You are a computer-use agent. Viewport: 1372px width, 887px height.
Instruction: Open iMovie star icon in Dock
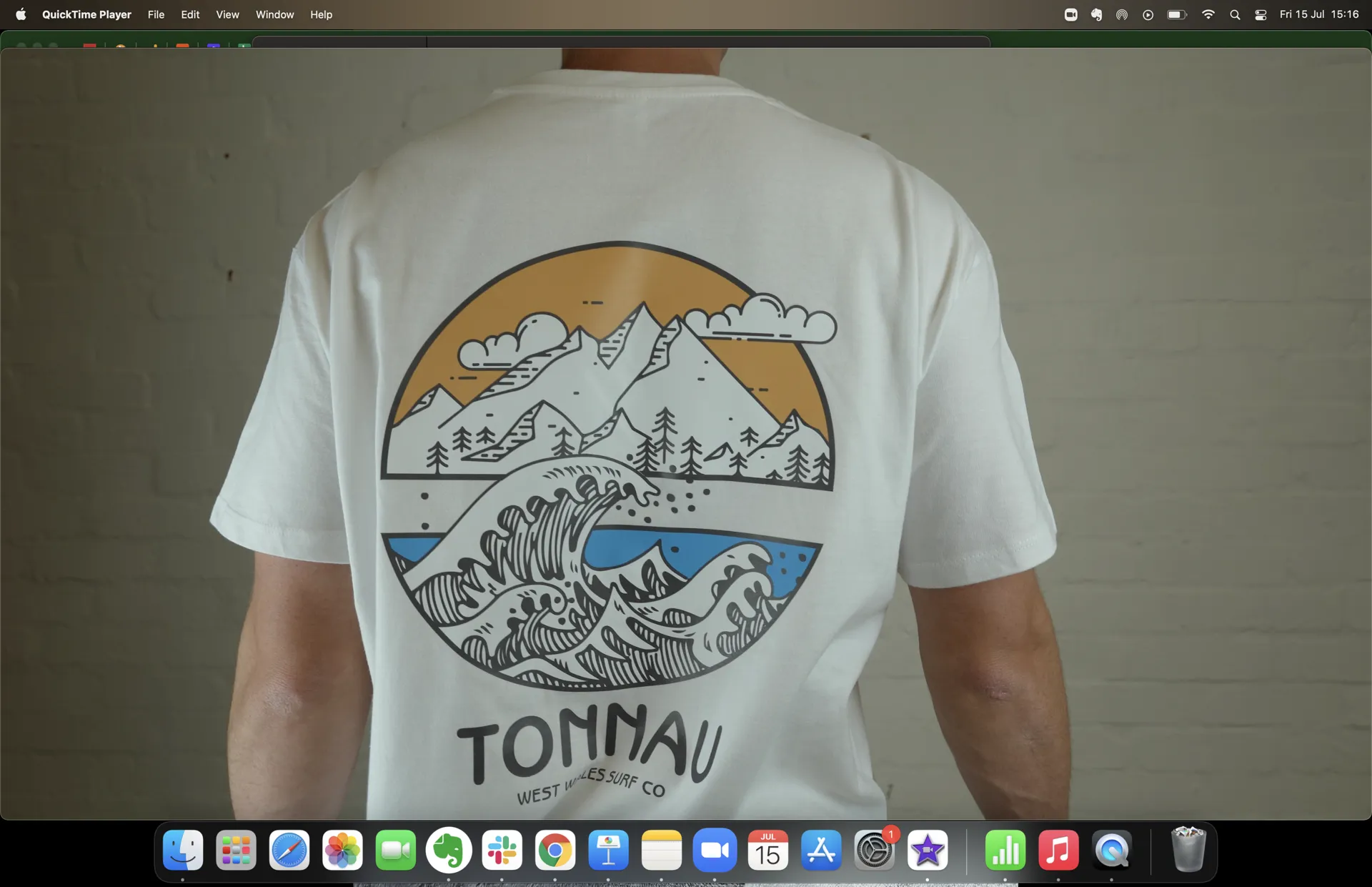(928, 850)
